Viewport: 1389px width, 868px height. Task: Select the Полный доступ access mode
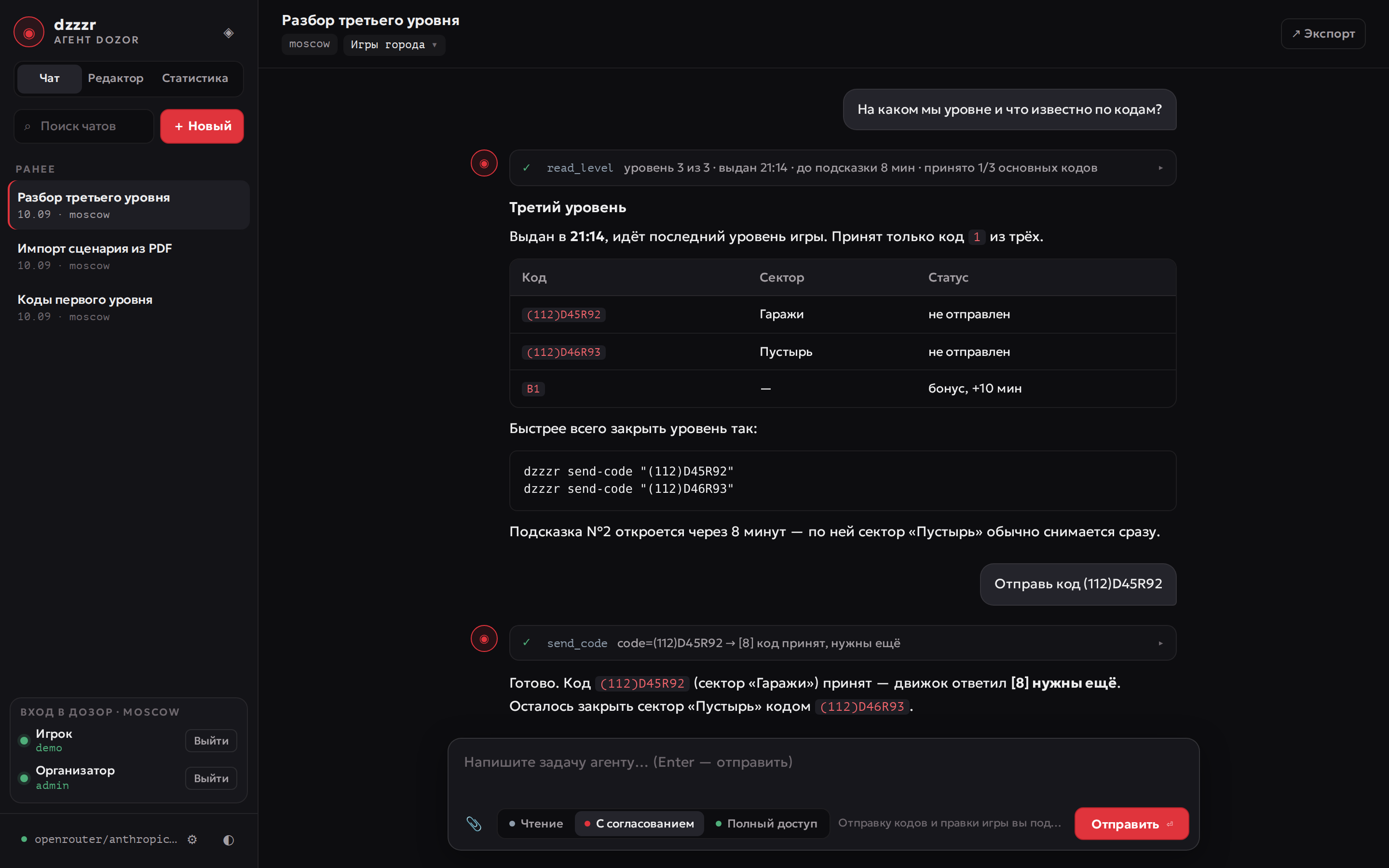pos(766,824)
